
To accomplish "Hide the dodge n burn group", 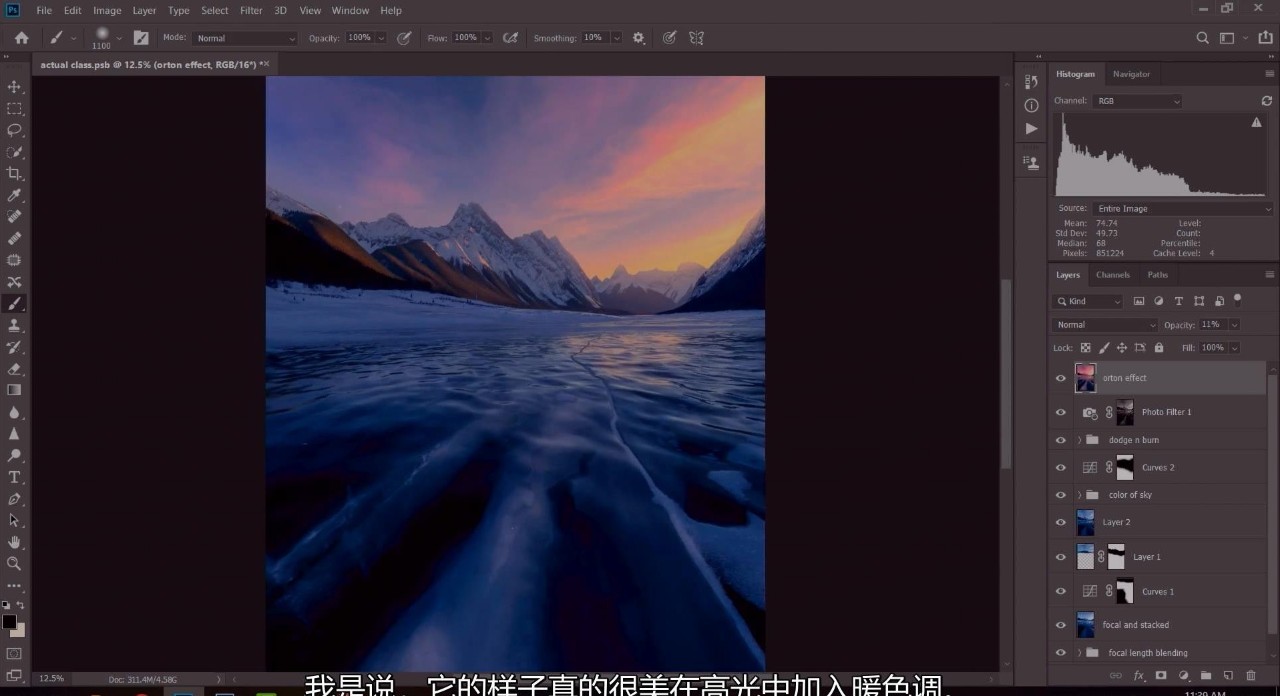I will pos(1061,440).
